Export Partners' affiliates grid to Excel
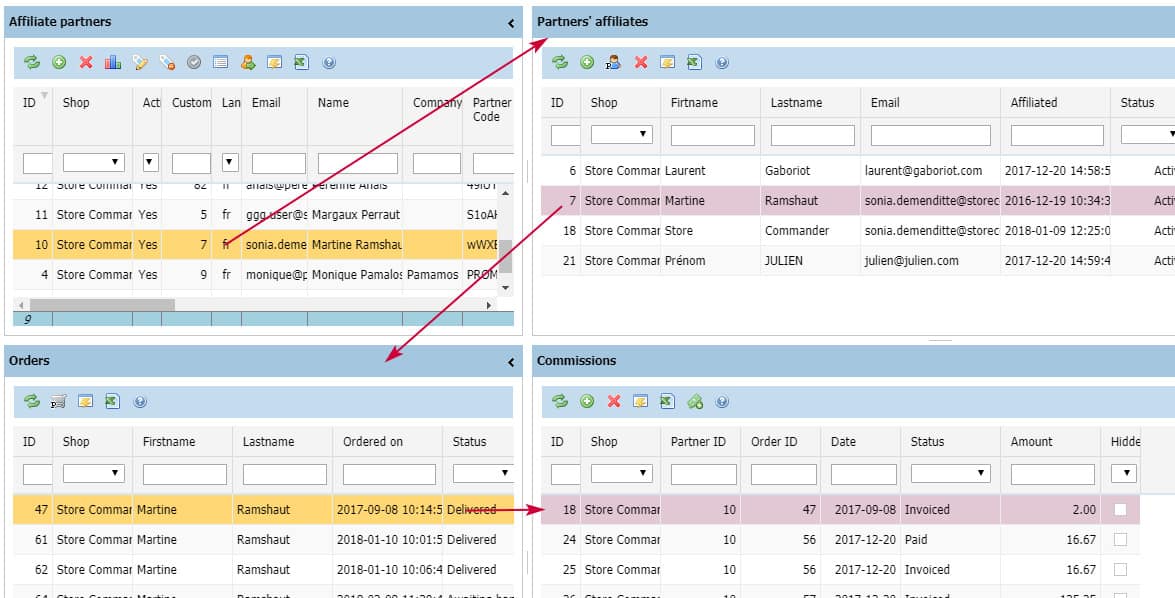This screenshot has width=1175, height=598. [x=694, y=62]
